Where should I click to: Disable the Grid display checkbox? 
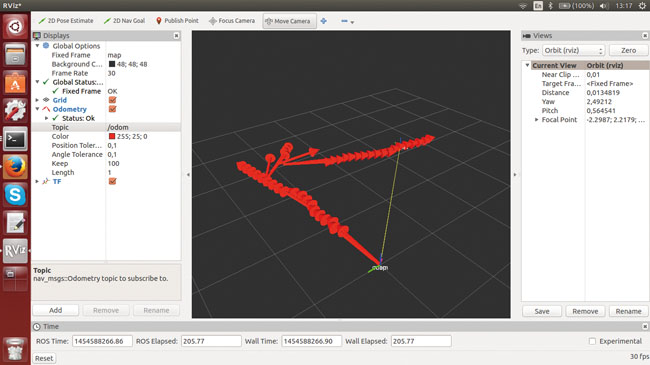(112, 100)
